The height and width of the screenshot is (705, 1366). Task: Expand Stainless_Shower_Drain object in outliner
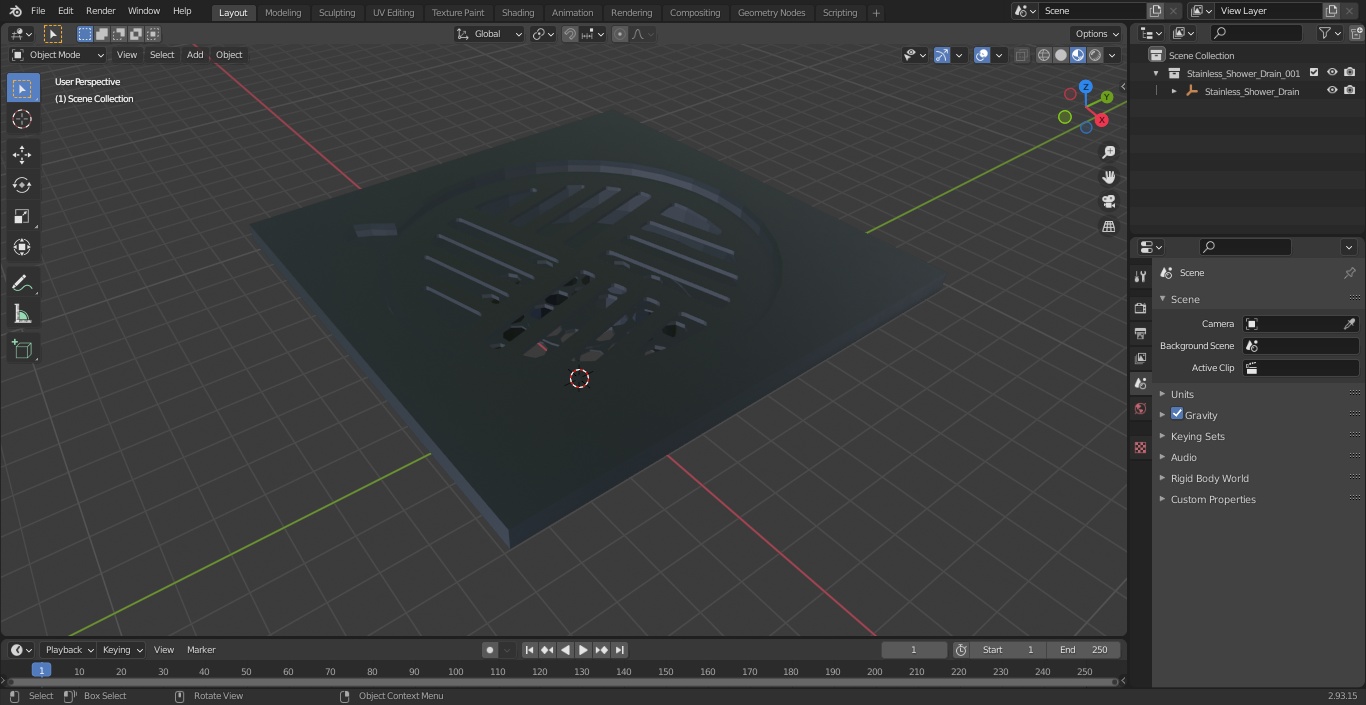pos(1174,91)
